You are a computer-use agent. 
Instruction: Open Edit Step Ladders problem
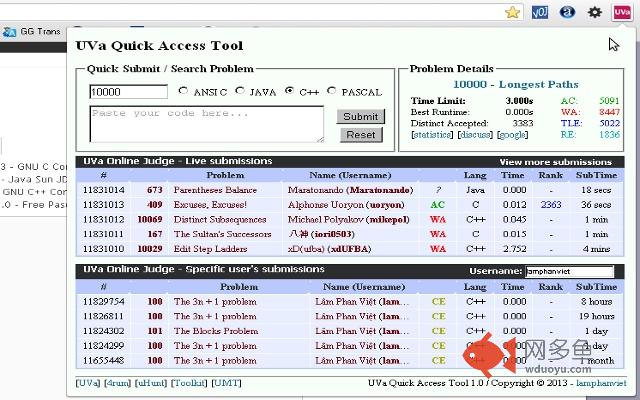pyautogui.click(x=210, y=249)
